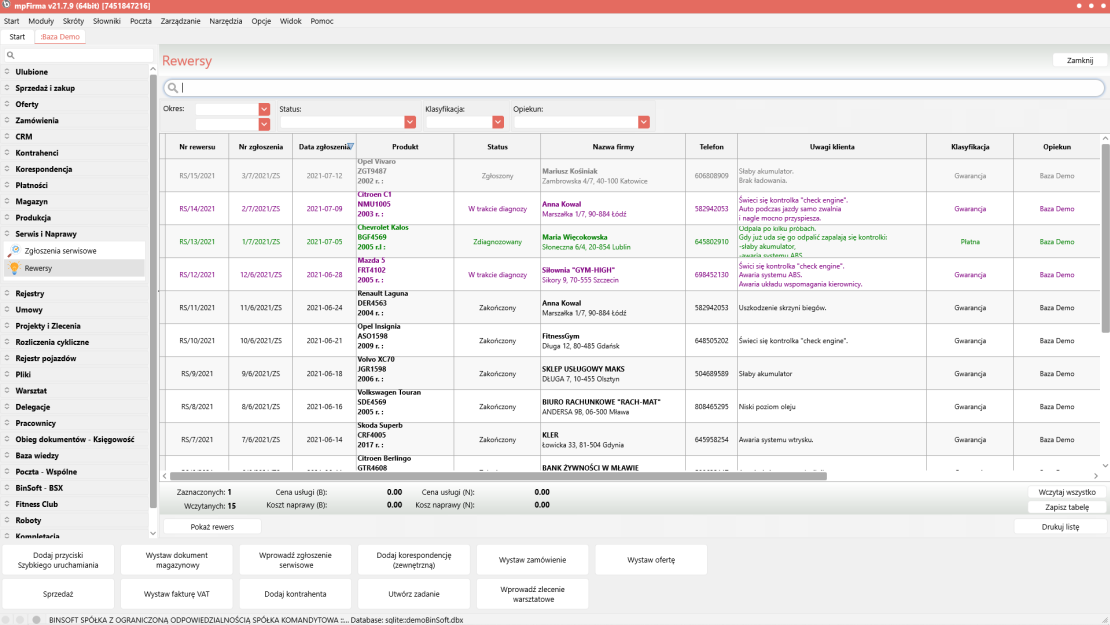This screenshot has height=625, width=1110.
Task: Click the Drukuj listę button
Action: 1060,527
